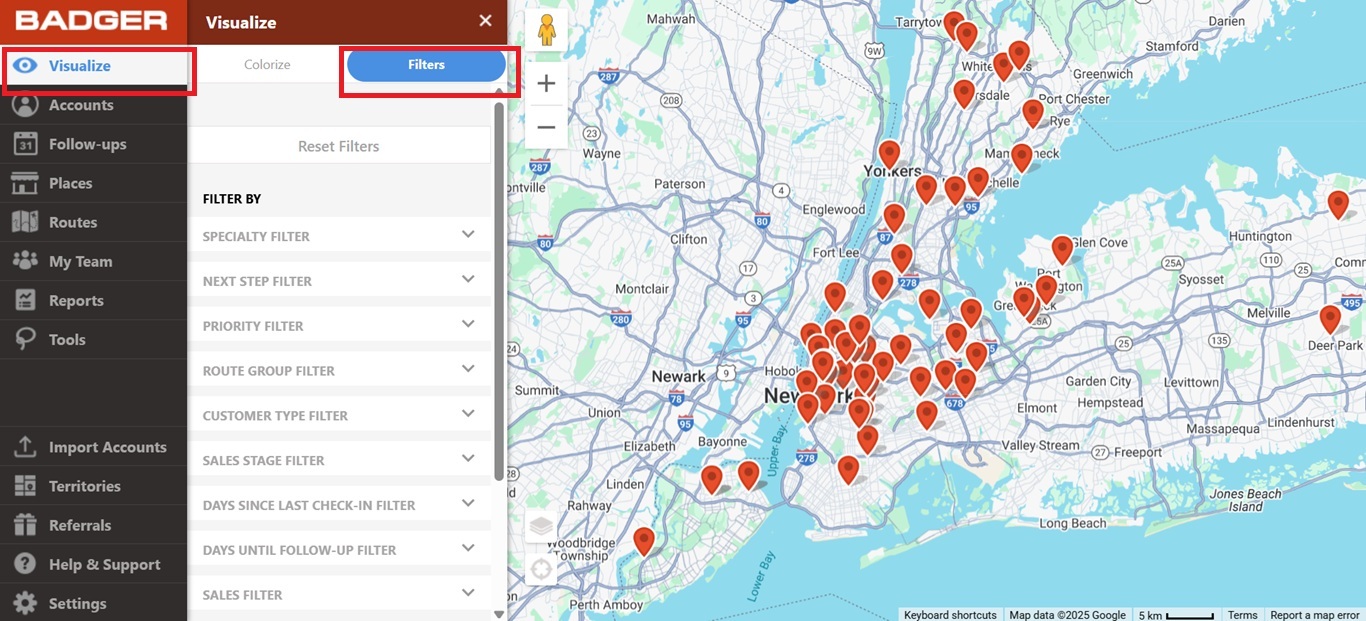
Task: Expand the Sales Filter chevron
Action: click(x=468, y=593)
